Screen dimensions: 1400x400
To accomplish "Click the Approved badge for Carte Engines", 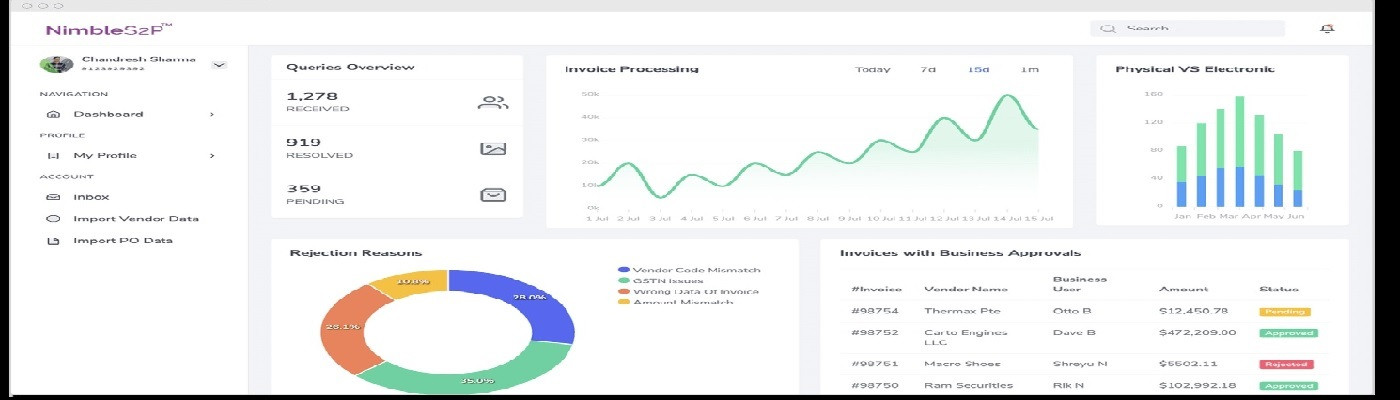I will (x=1288, y=333).
